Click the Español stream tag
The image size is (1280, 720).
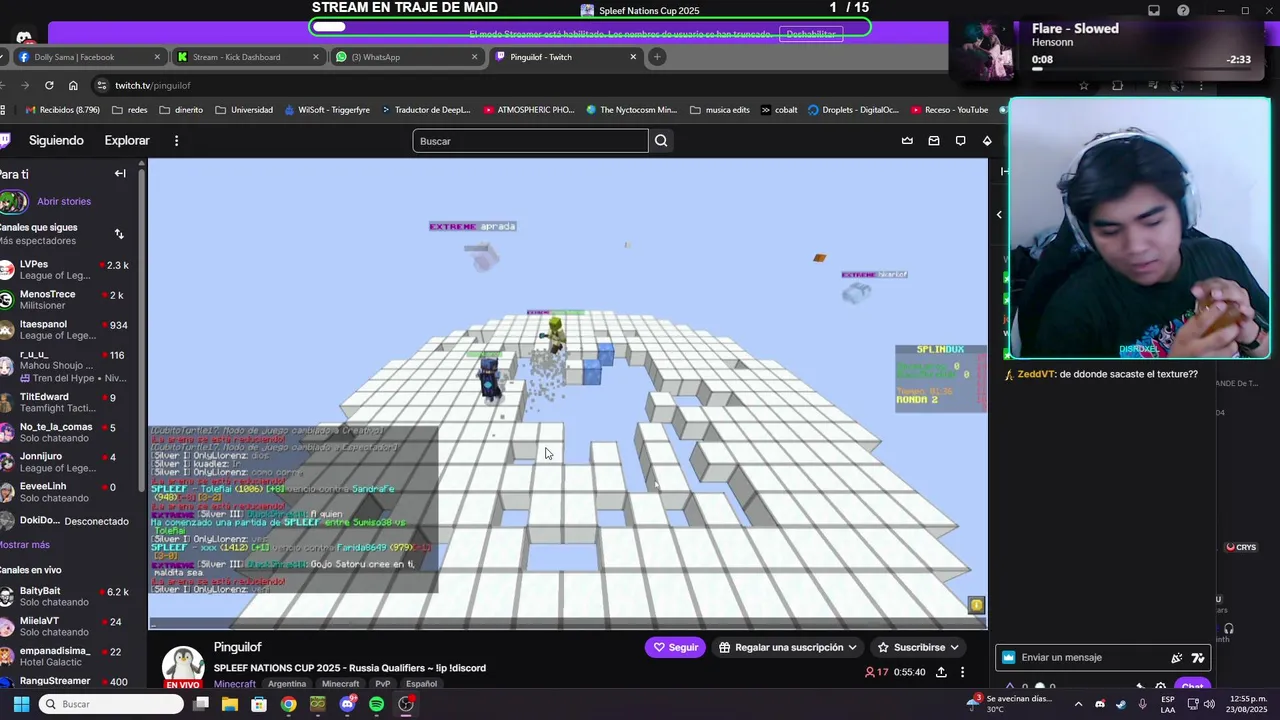[421, 684]
